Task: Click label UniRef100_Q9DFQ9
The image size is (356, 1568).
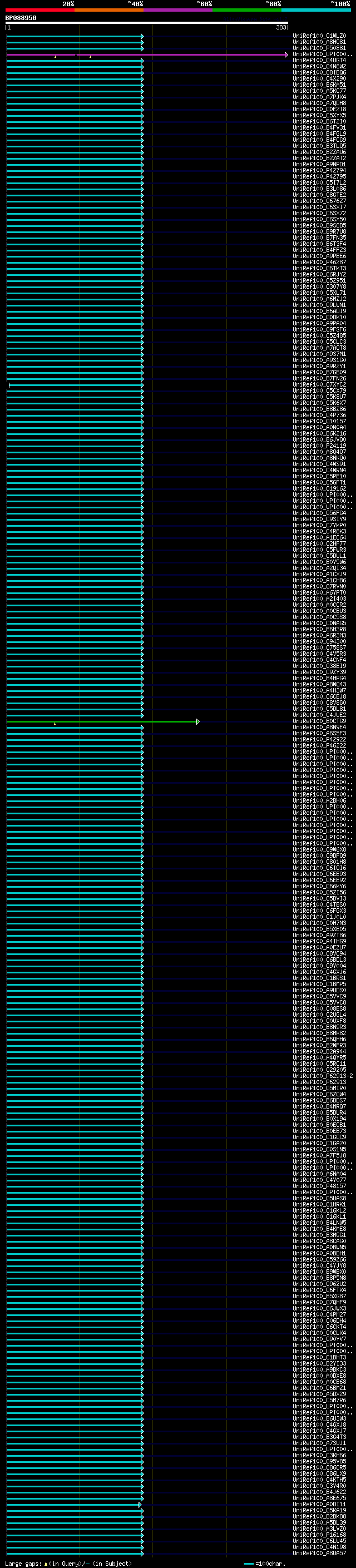Action: pos(319,856)
